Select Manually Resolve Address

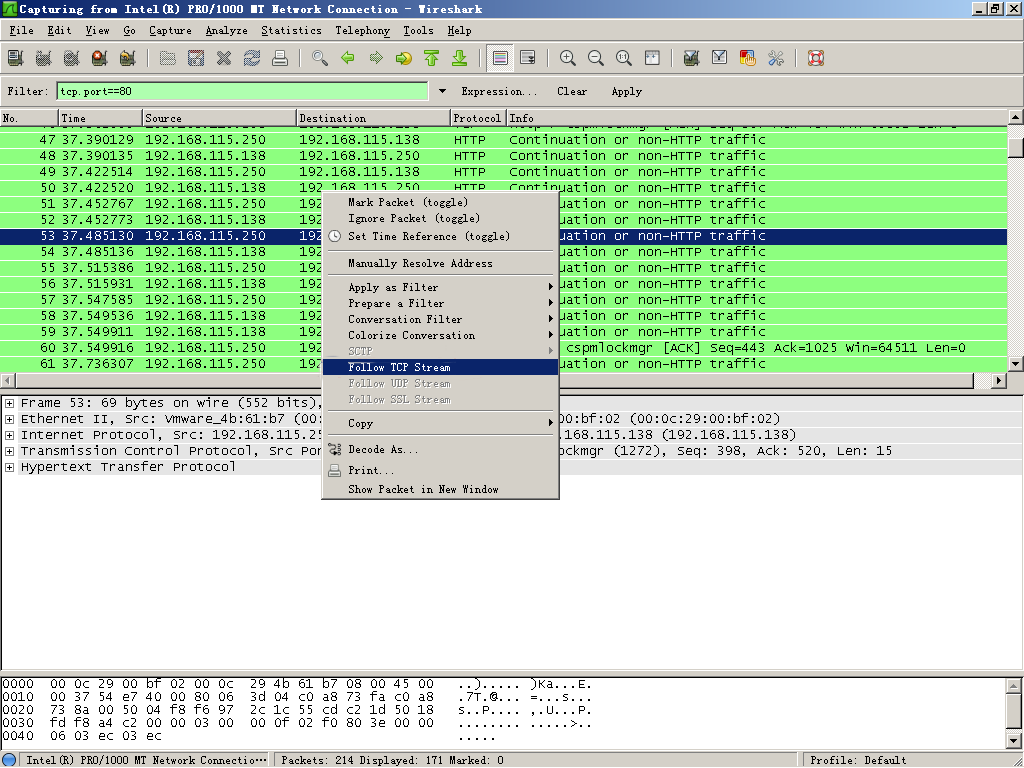[441, 264]
